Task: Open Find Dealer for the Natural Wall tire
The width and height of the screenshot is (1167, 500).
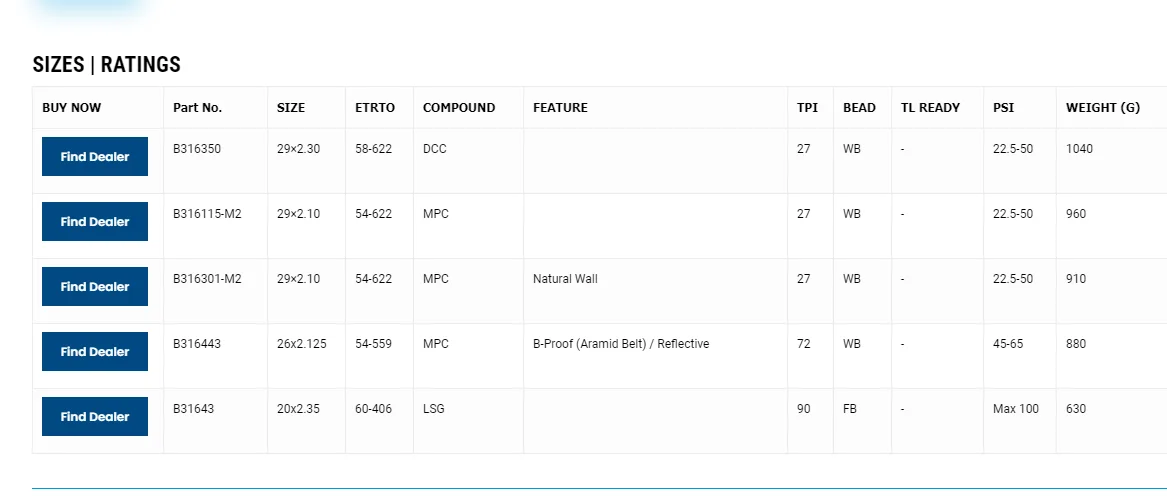Action: [x=95, y=287]
